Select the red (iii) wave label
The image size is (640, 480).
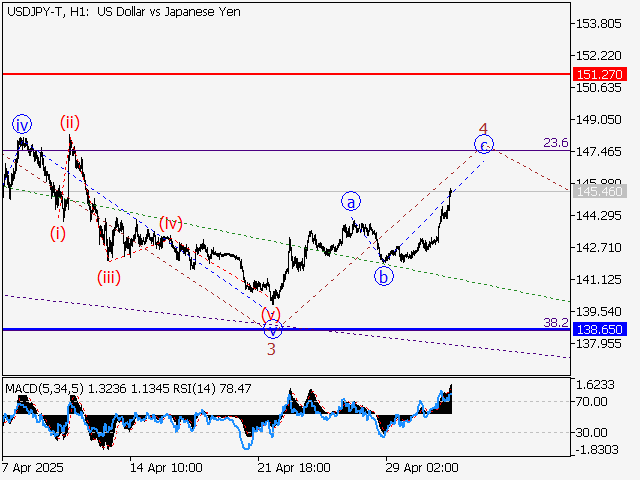point(109,278)
